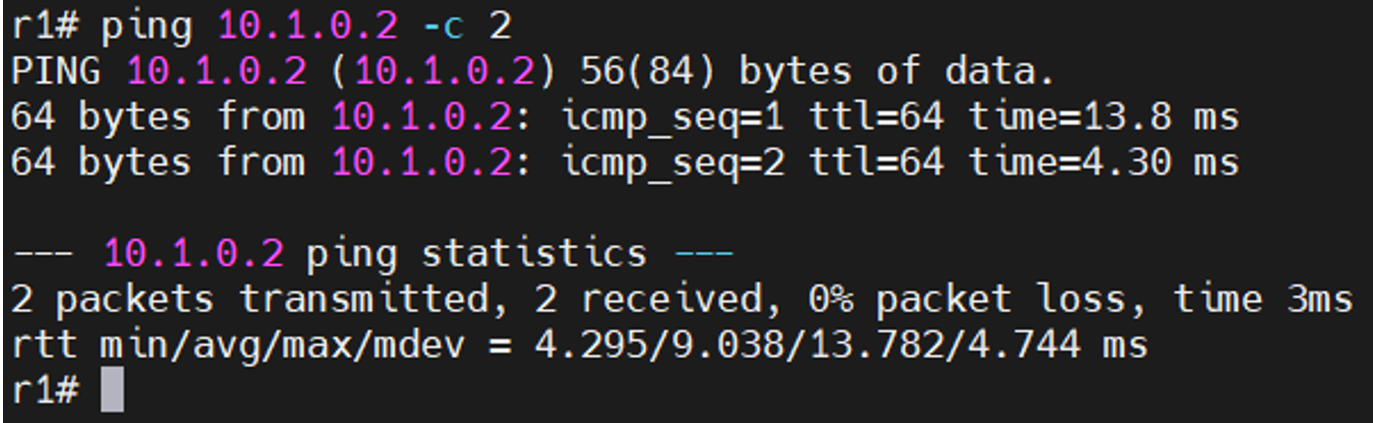Select the IP address in the typed command

[307, 26]
